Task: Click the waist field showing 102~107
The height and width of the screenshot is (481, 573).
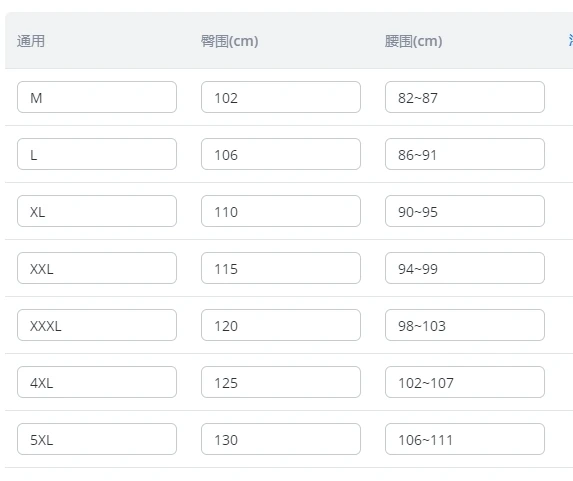Action: [465, 382]
